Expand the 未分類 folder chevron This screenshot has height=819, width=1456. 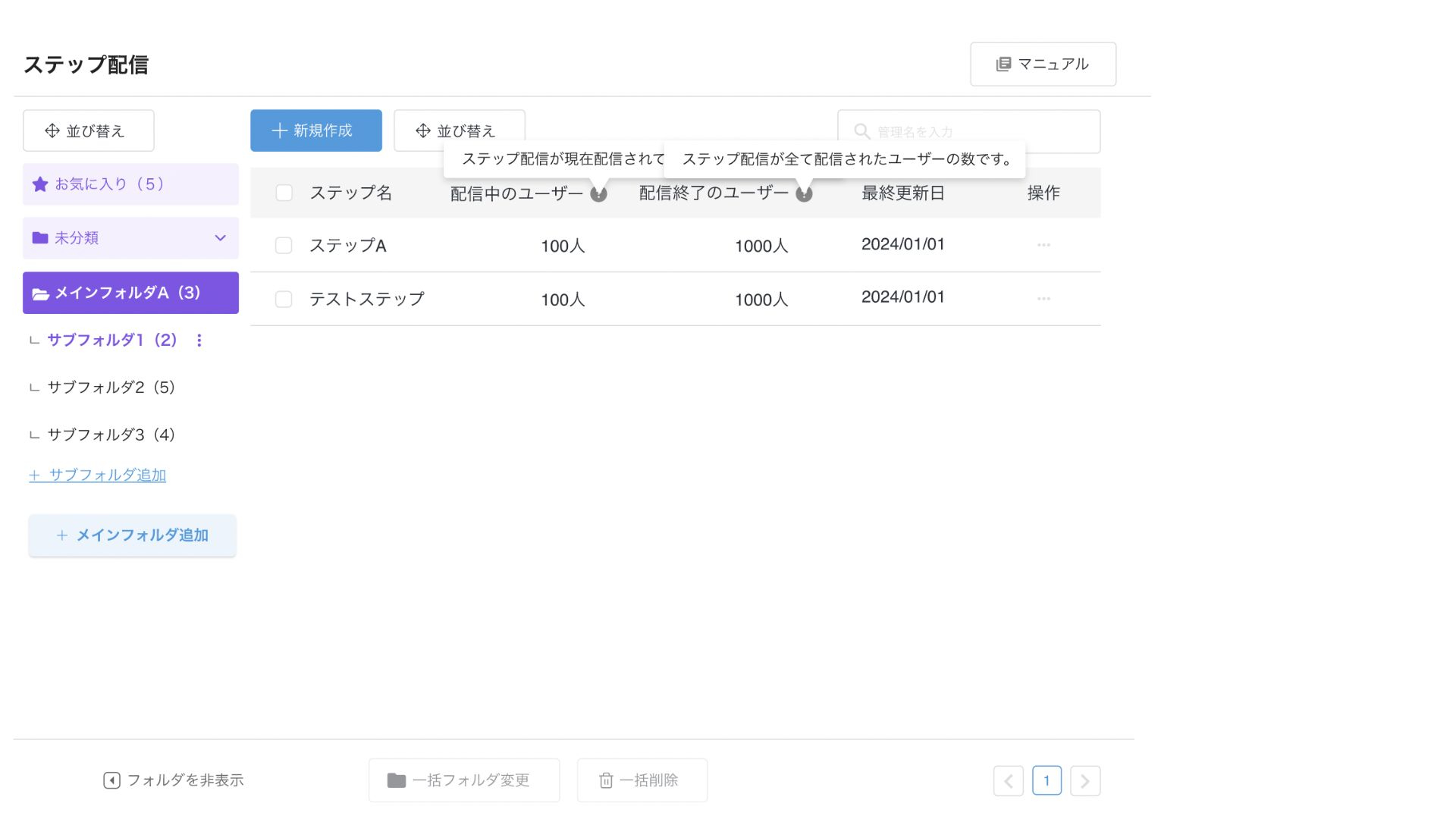(x=220, y=238)
